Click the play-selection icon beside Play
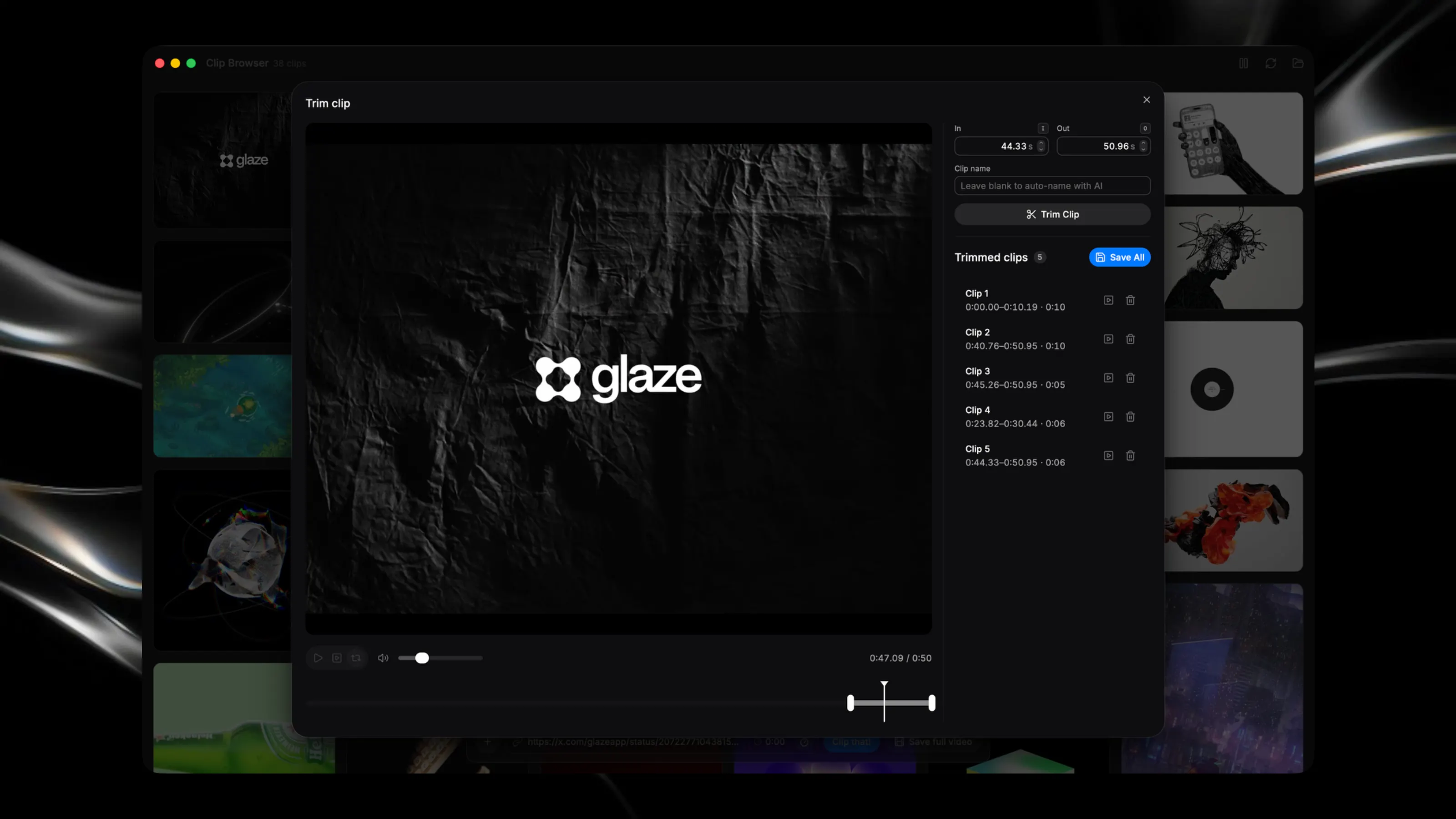 337,658
